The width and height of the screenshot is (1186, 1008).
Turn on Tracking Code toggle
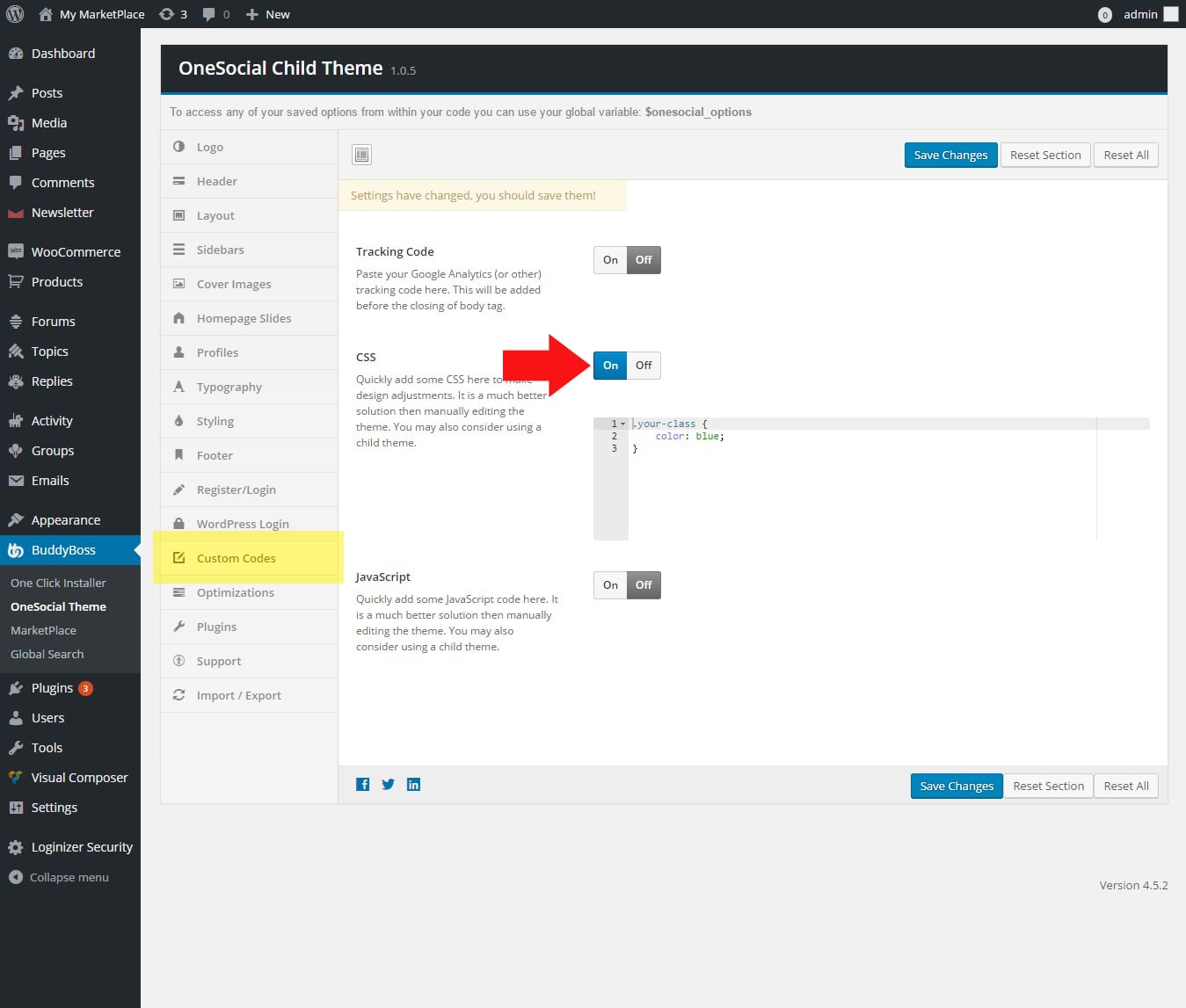[610, 260]
